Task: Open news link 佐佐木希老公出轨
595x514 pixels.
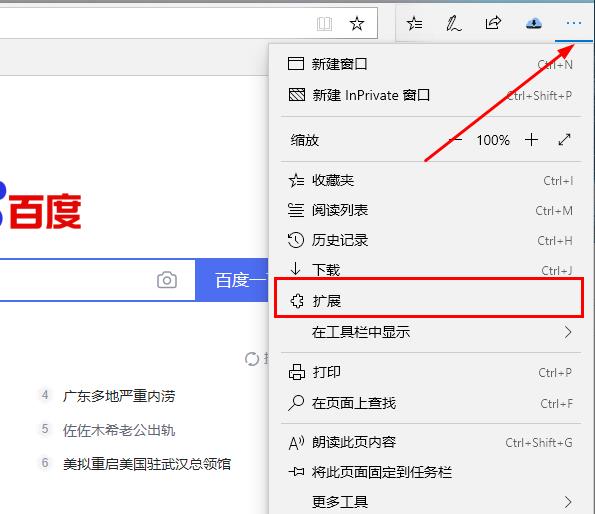Action: [119, 430]
